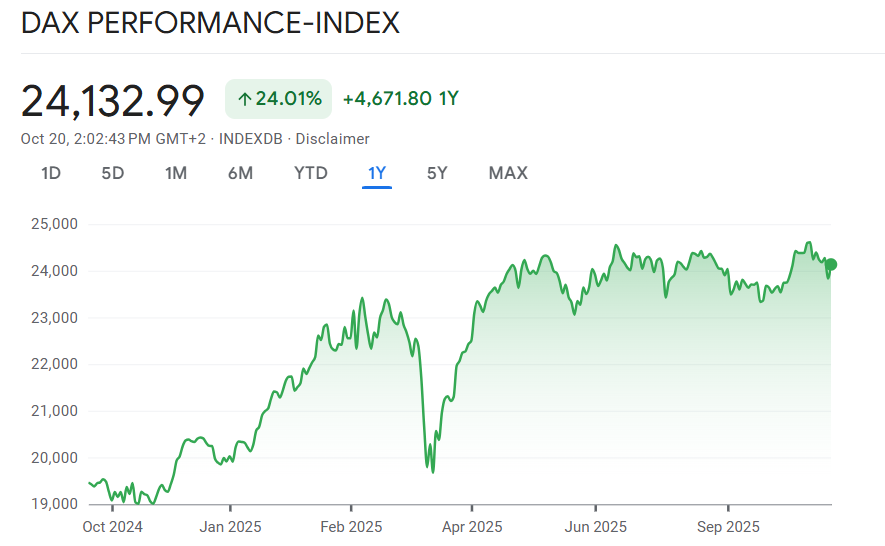Click the DAX PERFORMANCE-INDEX title
Image resolution: width=885 pixels, height=546 pixels.
click(x=210, y=24)
